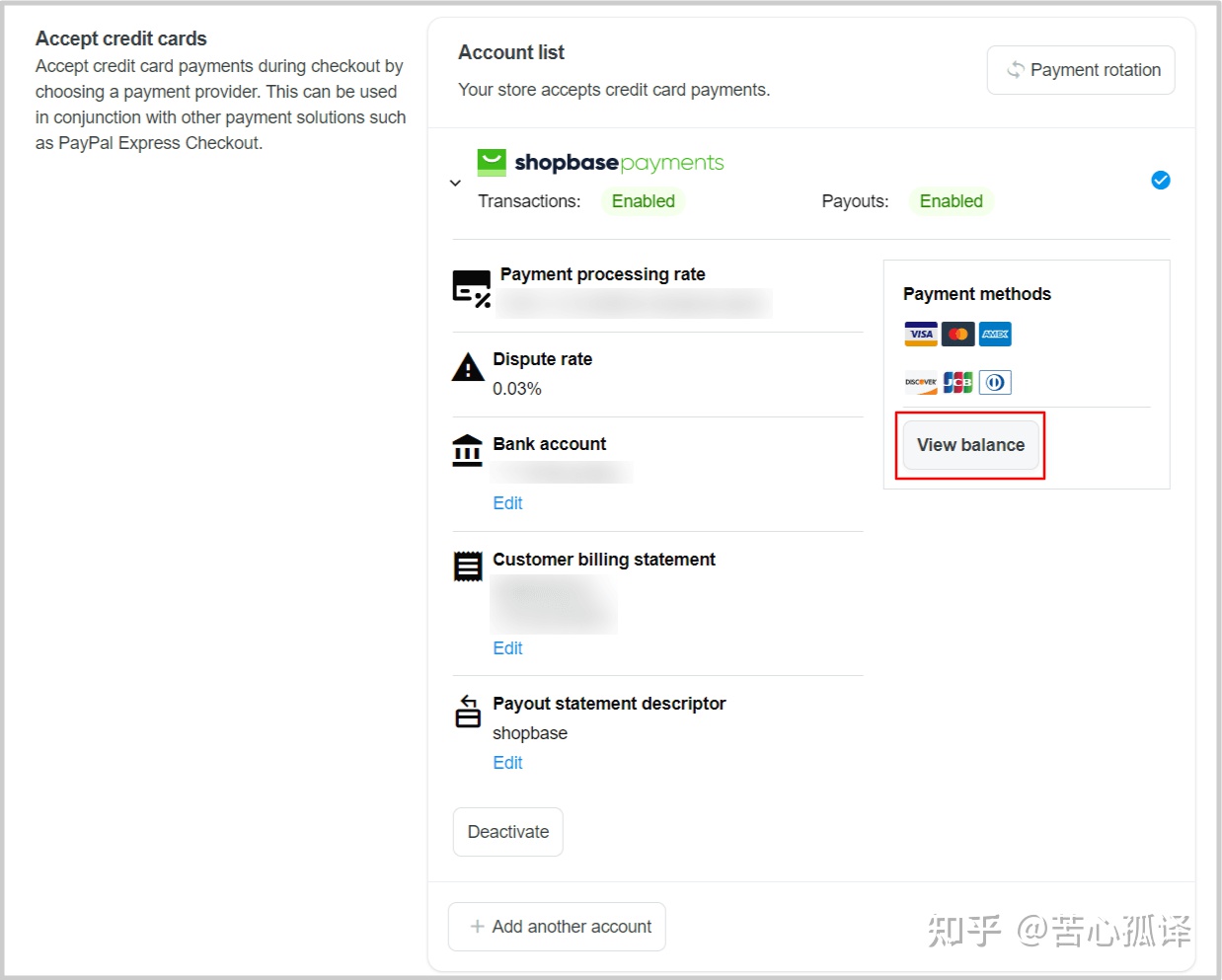Click the Payment processing rate label

(603, 274)
